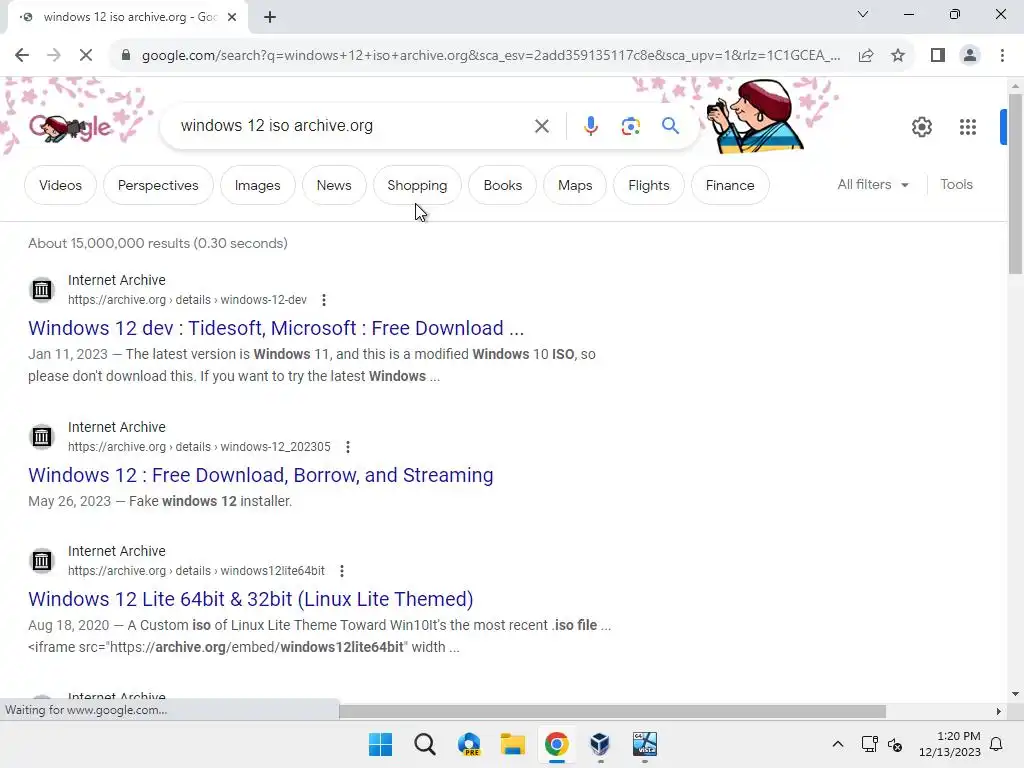Viewport: 1024px width, 768px height.
Task: Open Windows 12 dev Tidesoft result
Action: pos(276,328)
